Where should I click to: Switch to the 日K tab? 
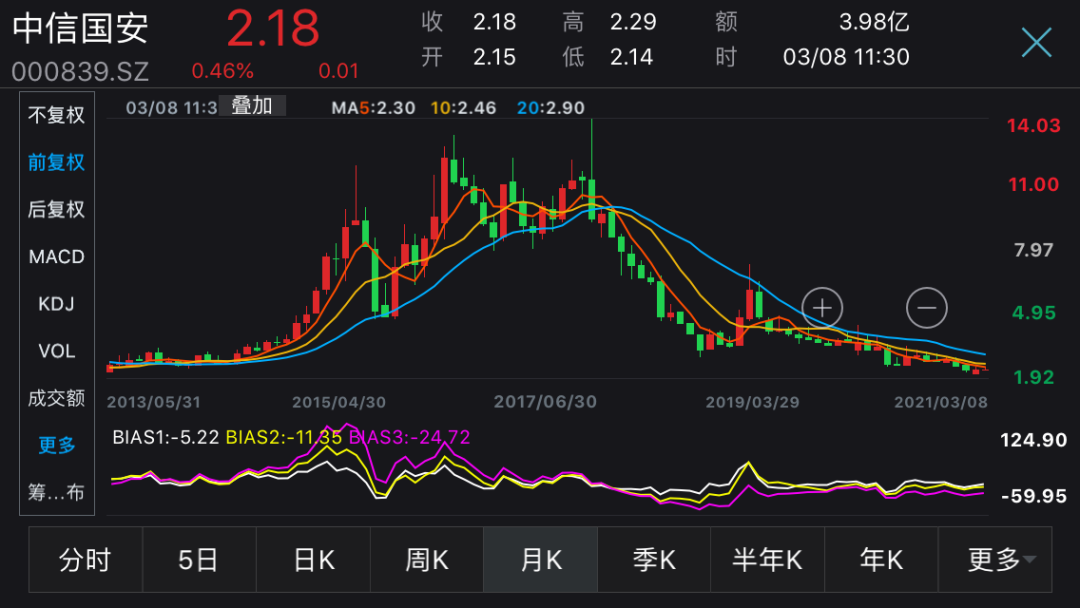click(313, 560)
